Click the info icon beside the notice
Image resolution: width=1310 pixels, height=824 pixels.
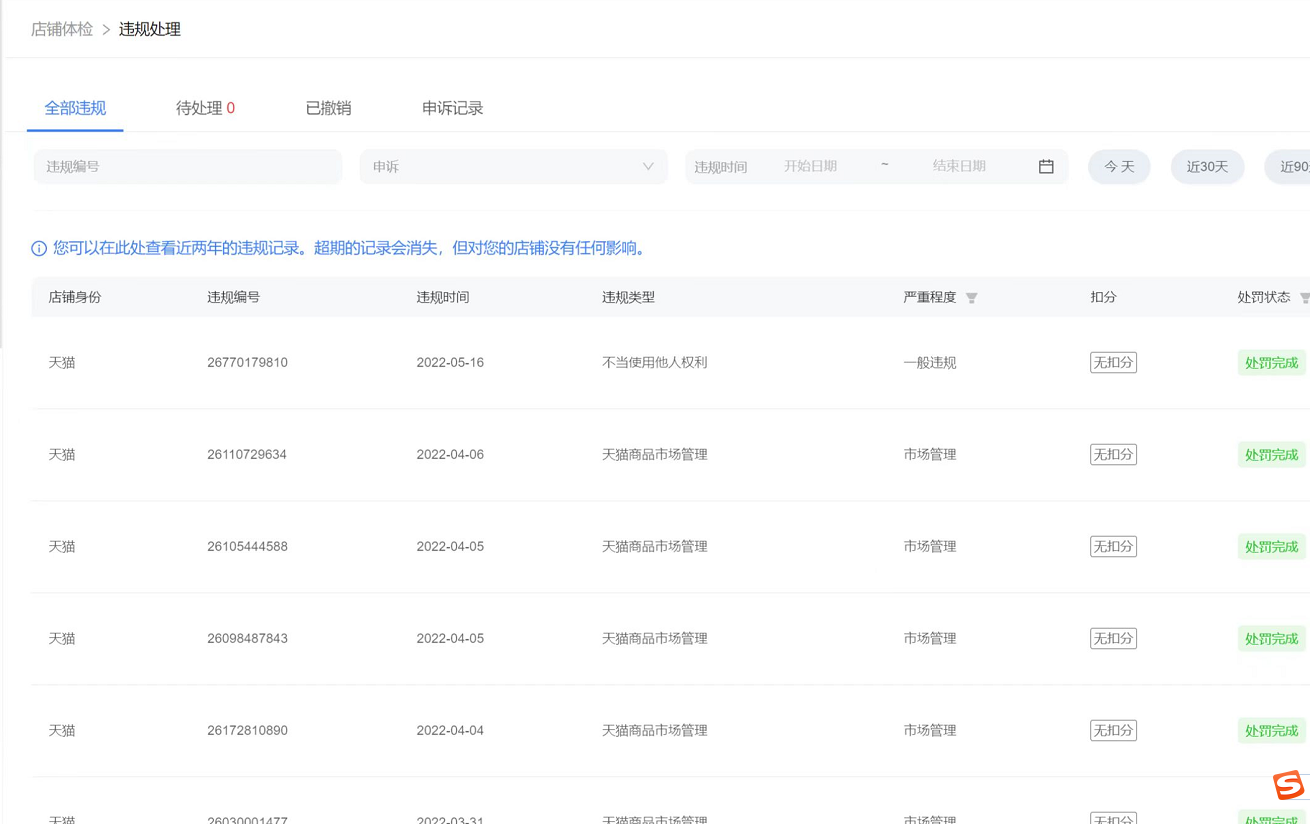(x=39, y=248)
